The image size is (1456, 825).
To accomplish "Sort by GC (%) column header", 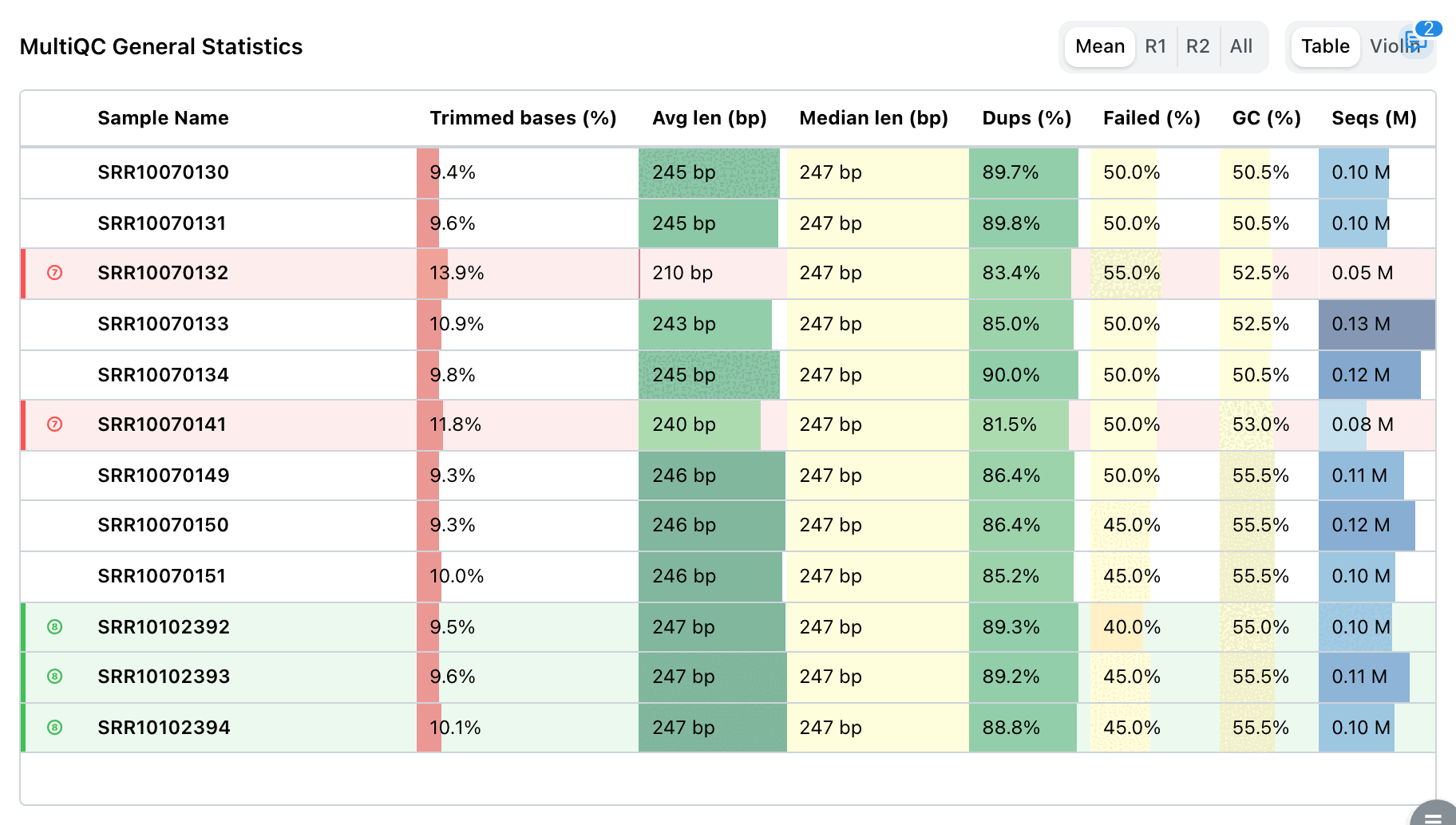I will tap(1267, 118).
